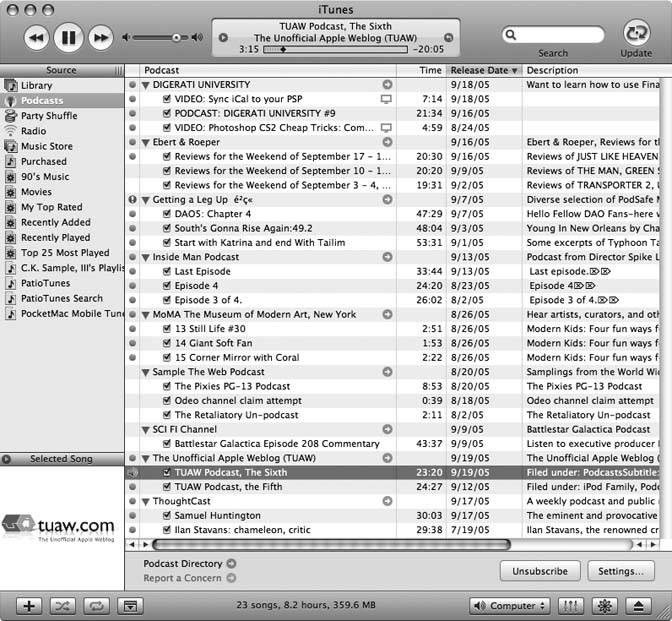This screenshot has height=621, width=672.
Task: Click the add playlist plus button
Action: coord(30,605)
